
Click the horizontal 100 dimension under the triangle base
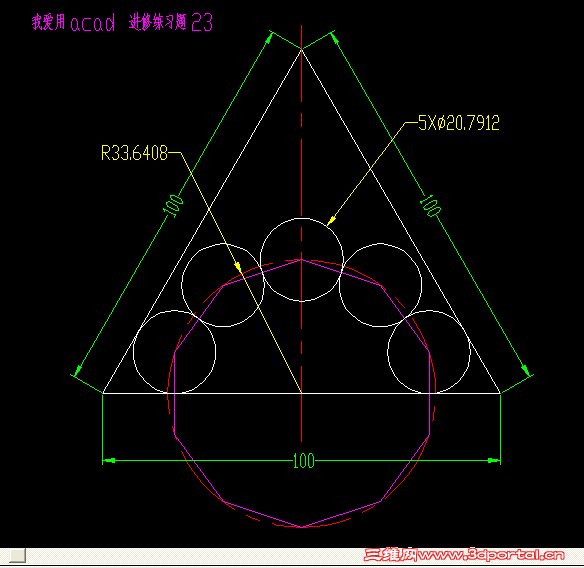tap(304, 461)
